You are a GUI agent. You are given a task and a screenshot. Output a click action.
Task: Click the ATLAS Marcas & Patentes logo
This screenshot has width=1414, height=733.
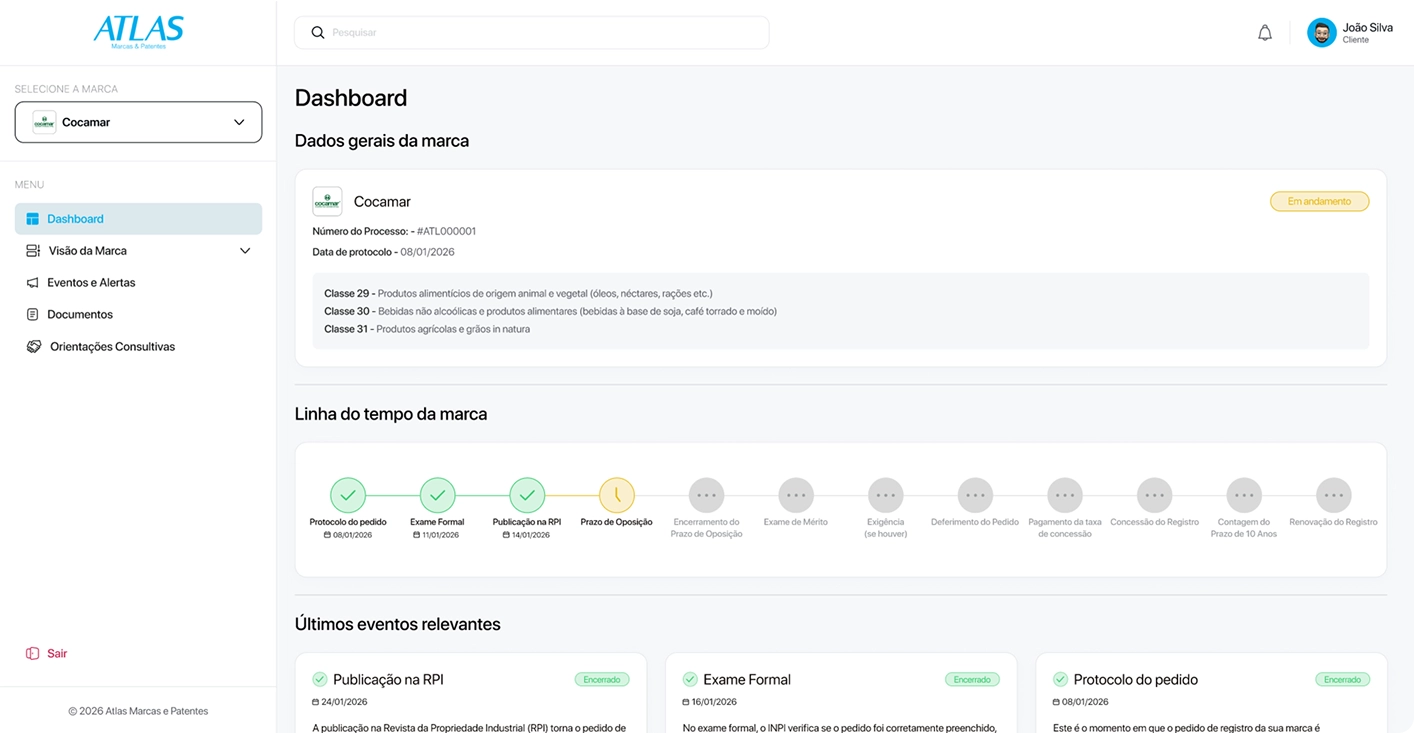138,32
